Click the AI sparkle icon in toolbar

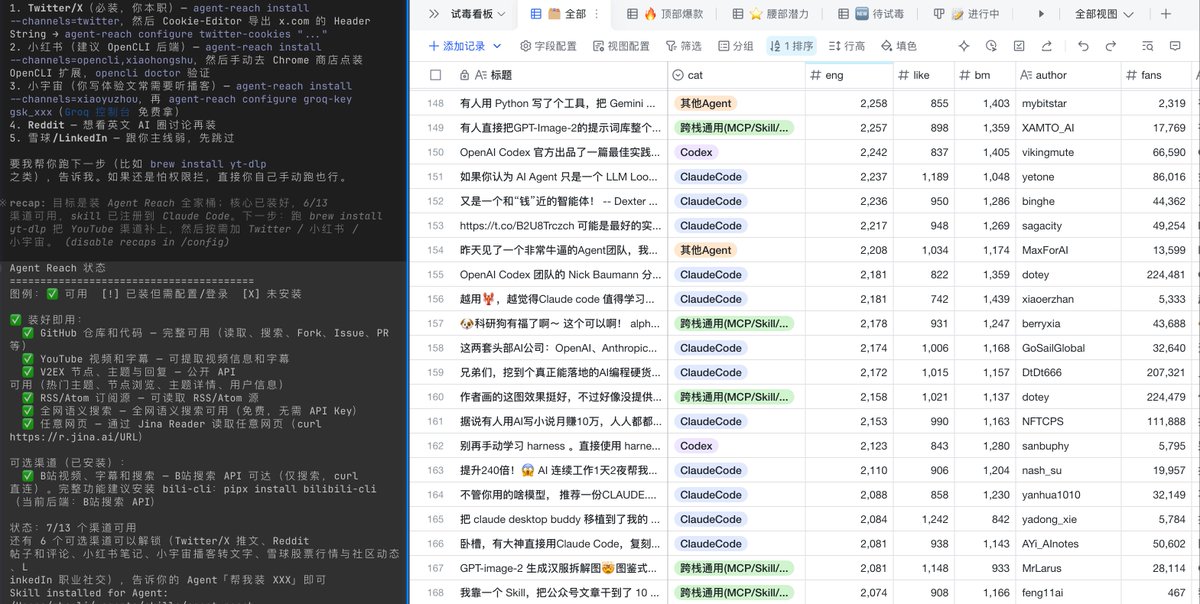tap(964, 46)
